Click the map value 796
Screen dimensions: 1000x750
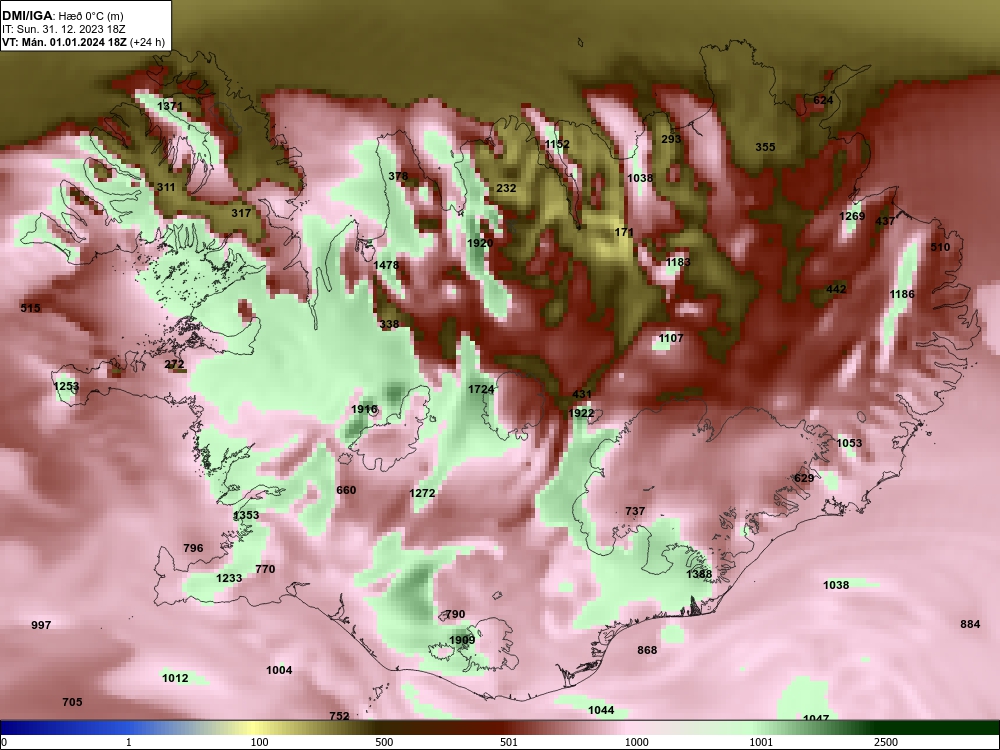[x=193, y=548]
